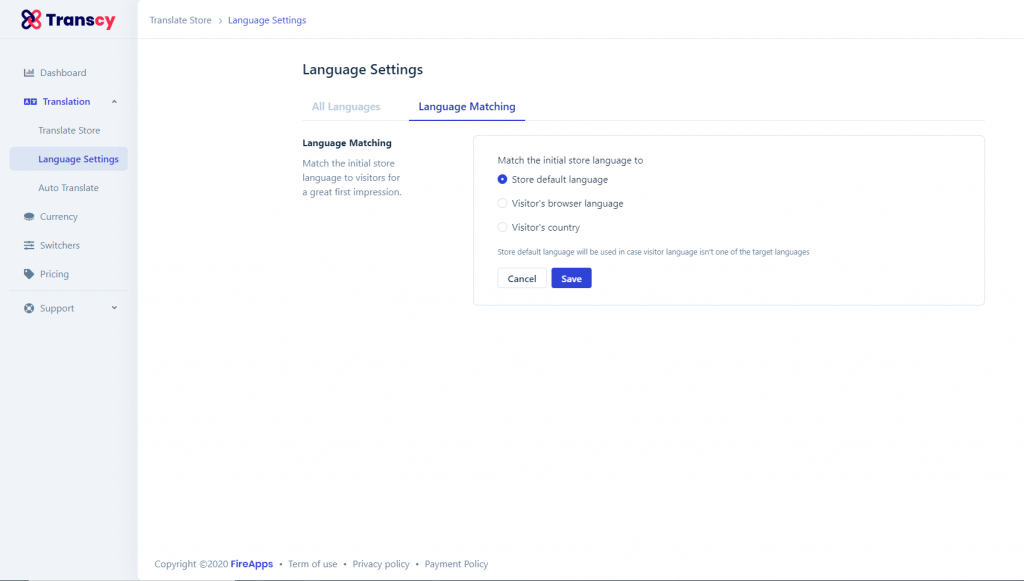Click the Currency coins icon
The width and height of the screenshot is (1024, 581).
click(29, 217)
